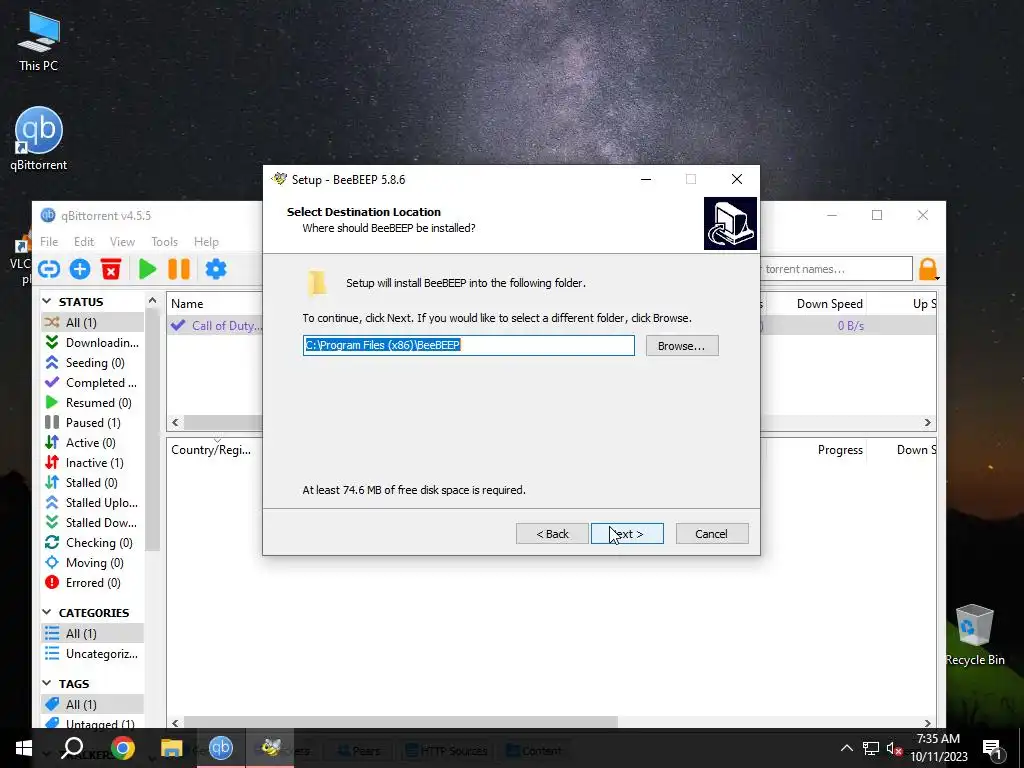
Task: Open Google Chrome from taskbar
Action: pyautogui.click(x=122, y=748)
